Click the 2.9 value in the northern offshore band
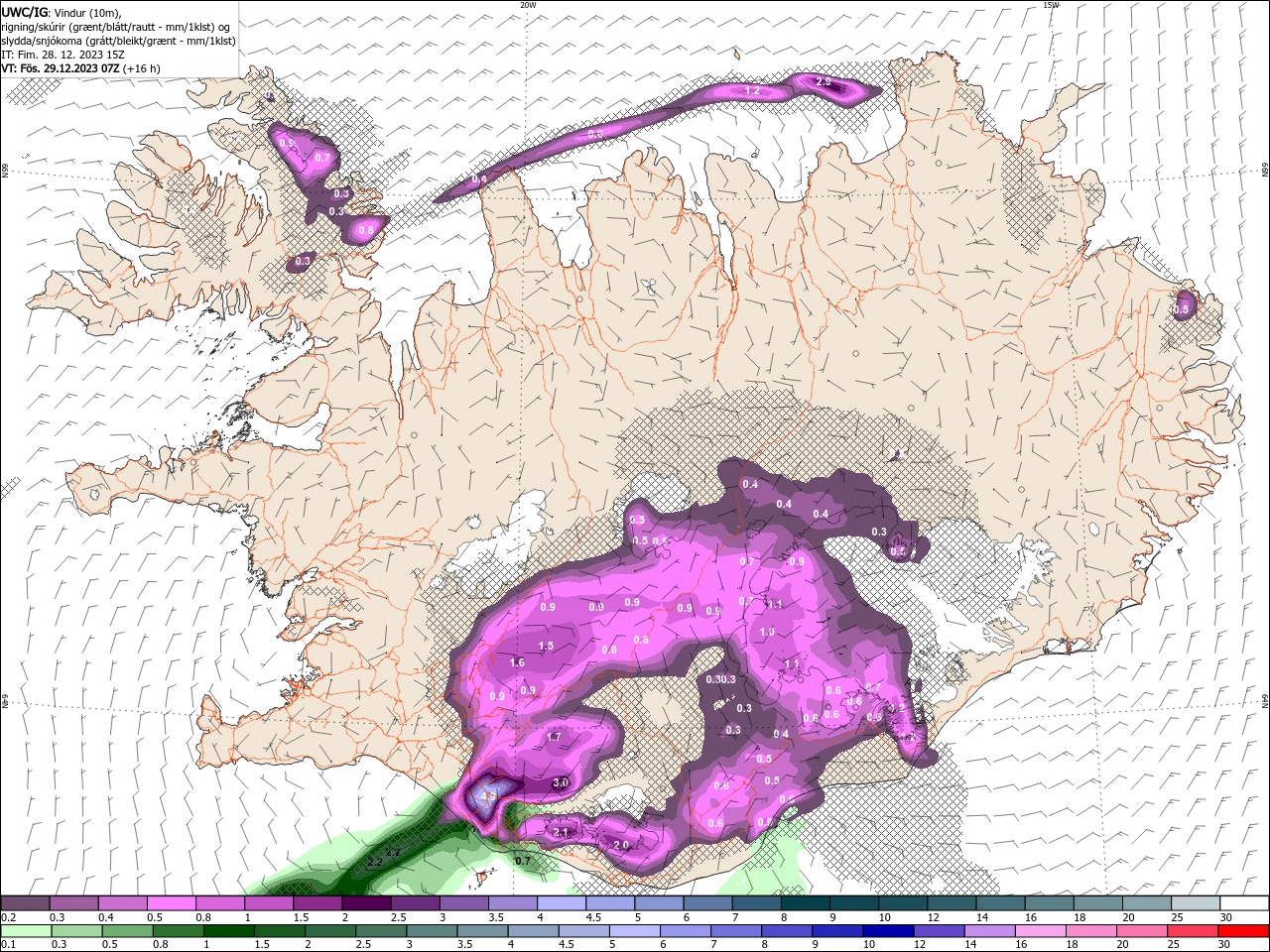Image resolution: width=1270 pixels, height=952 pixels. point(824,82)
